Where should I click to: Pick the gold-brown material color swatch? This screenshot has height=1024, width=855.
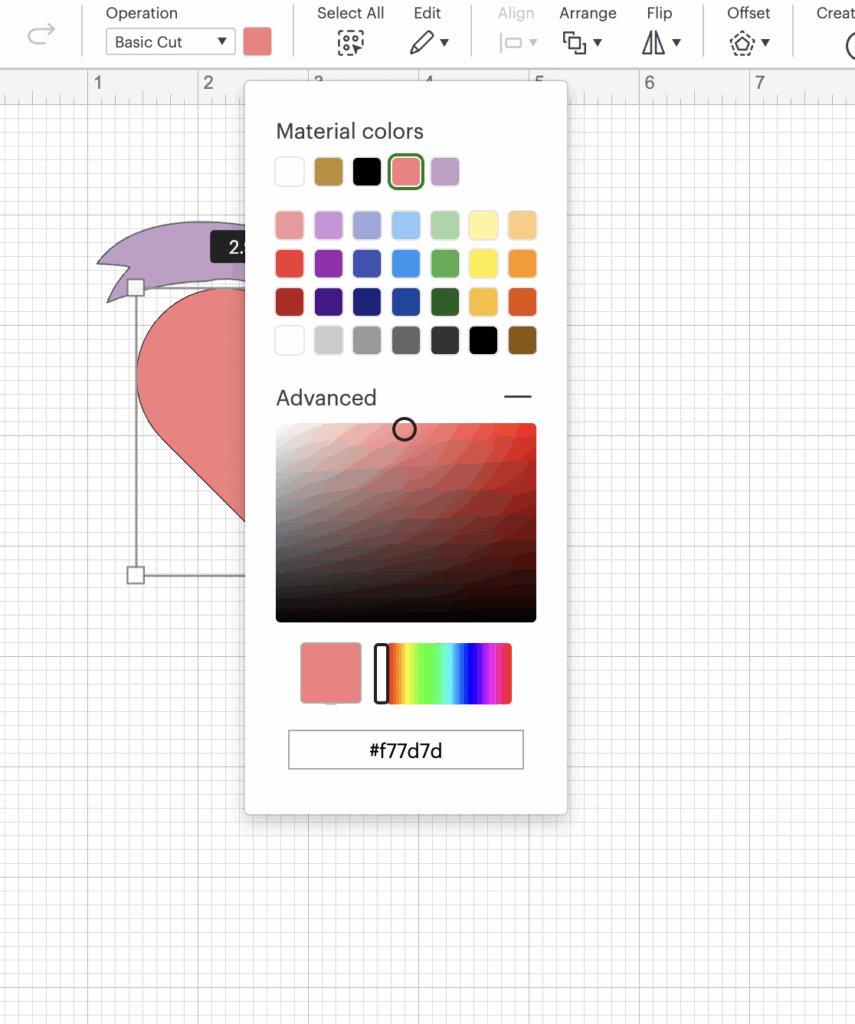point(328,172)
